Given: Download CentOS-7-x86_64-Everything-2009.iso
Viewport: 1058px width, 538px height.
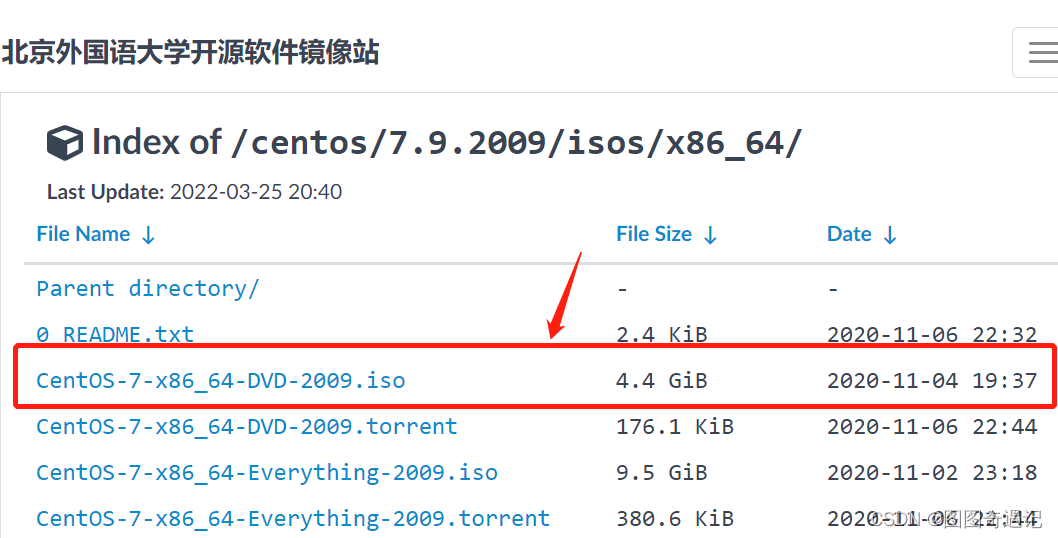Looking at the screenshot, I should pyautogui.click(x=266, y=472).
